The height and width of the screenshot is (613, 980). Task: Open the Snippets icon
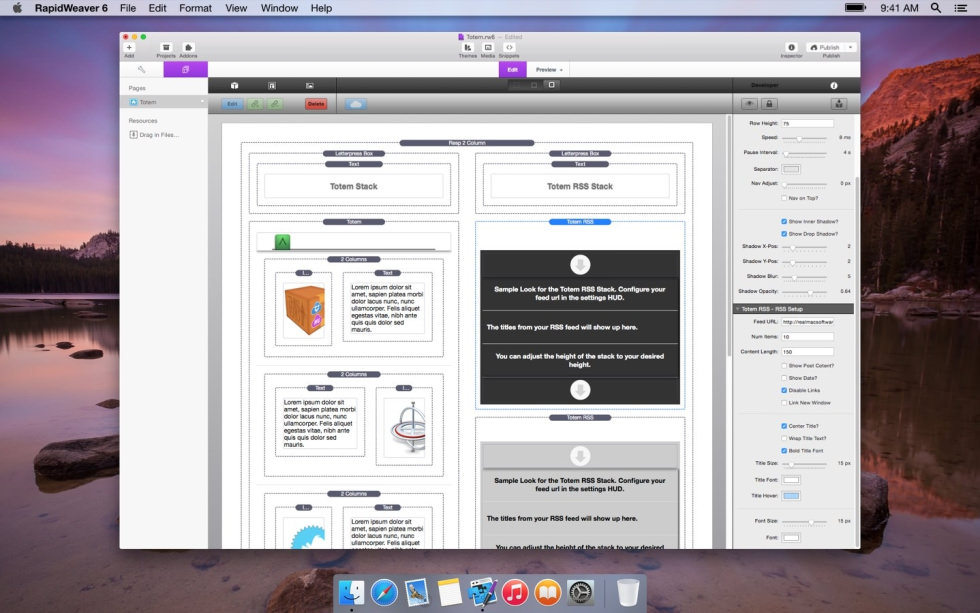tap(509, 47)
